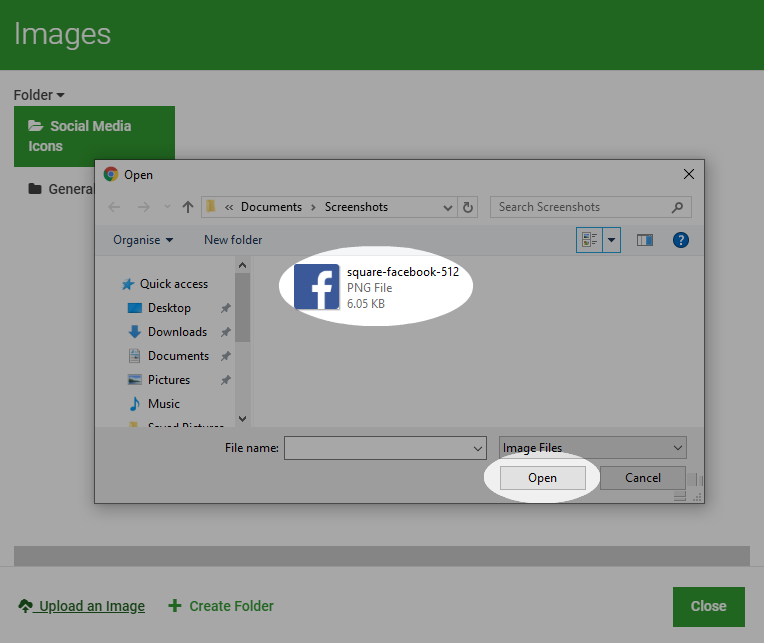Open the Folder dropdown menu

tap(39, 95)
